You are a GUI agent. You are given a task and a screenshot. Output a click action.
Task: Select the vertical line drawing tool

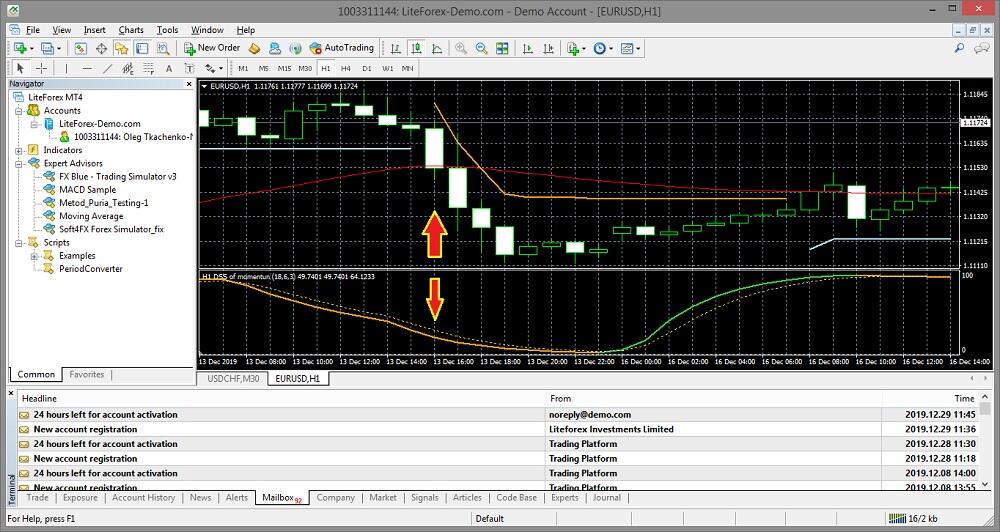pos(66,68)
